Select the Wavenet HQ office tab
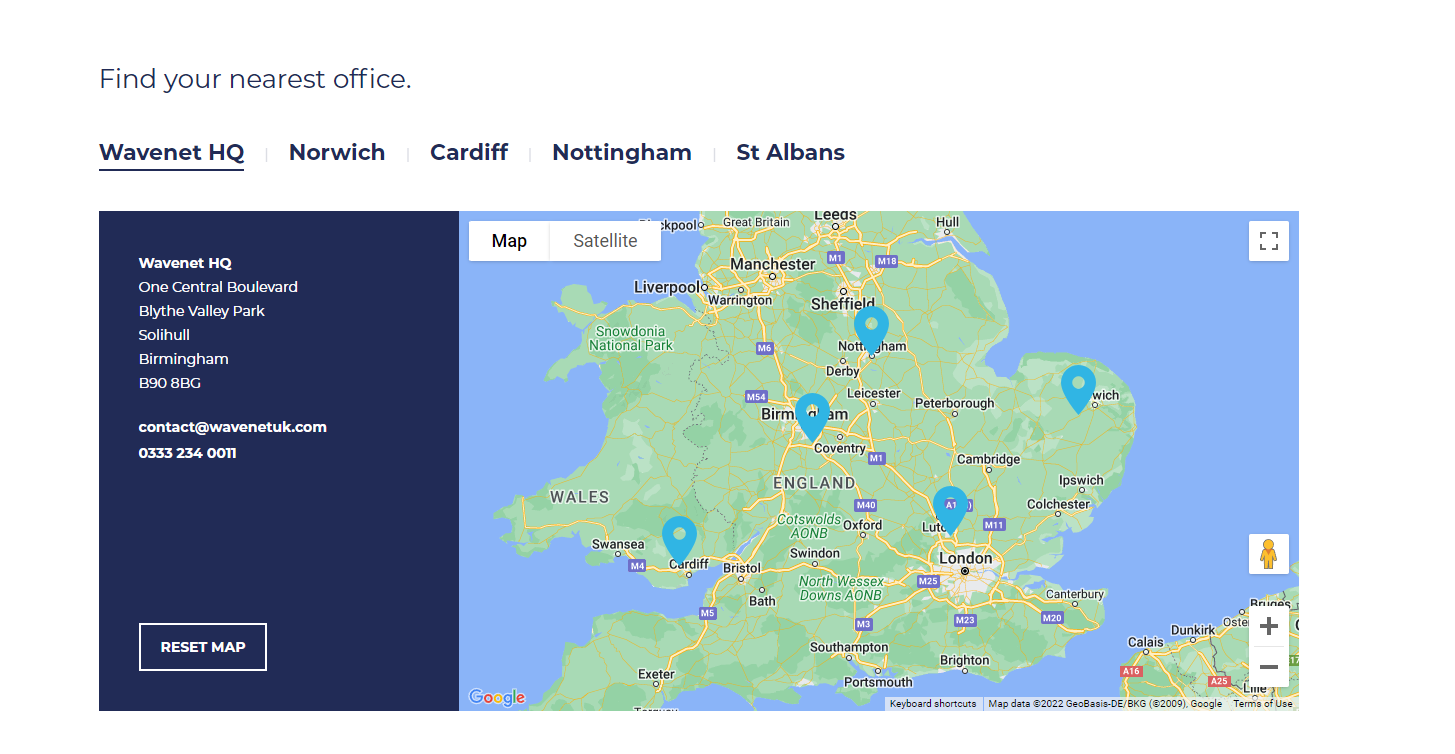1455x754 pixels. click(x=171, y=153)
